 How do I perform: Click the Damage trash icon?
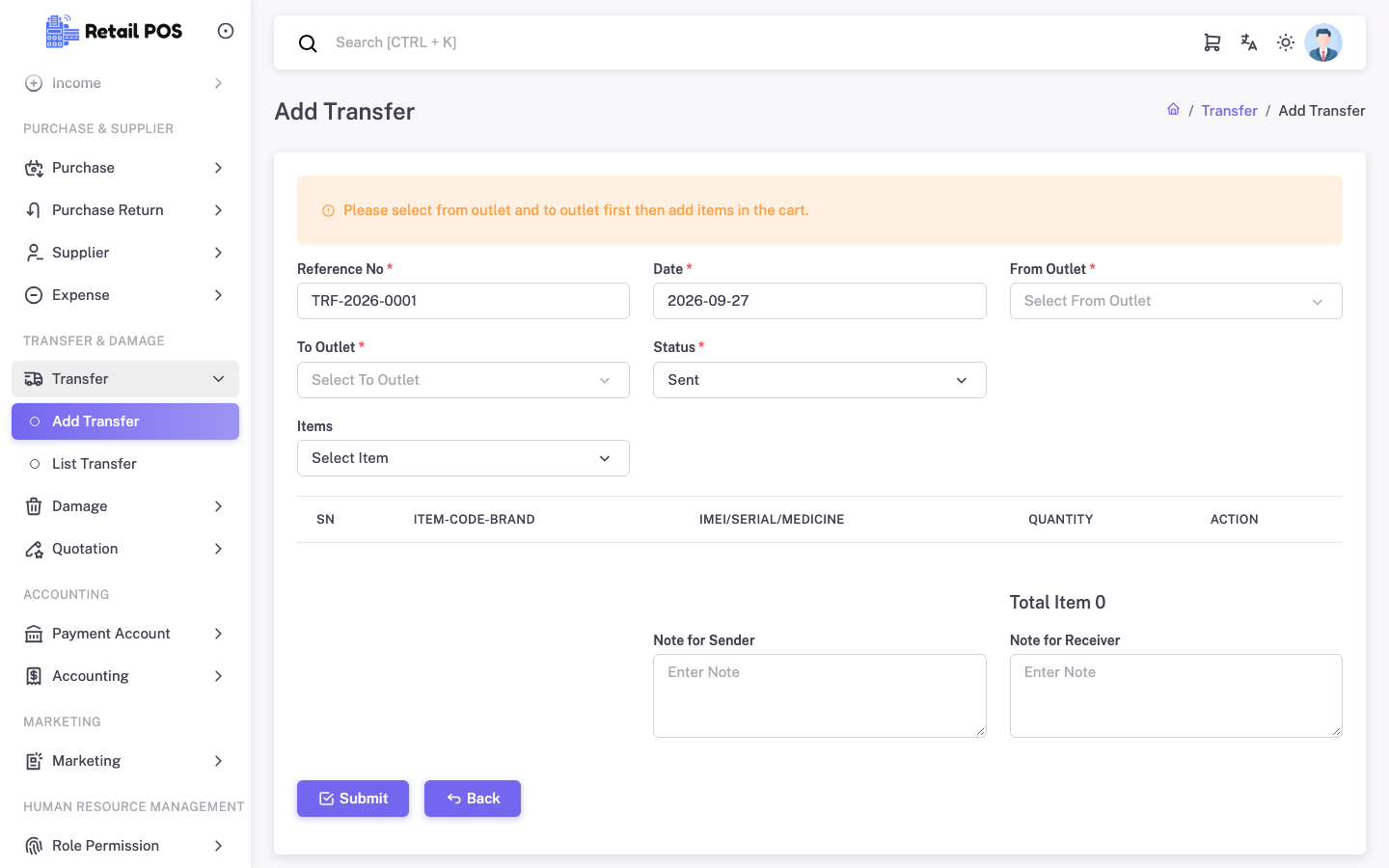click(34, 506)
